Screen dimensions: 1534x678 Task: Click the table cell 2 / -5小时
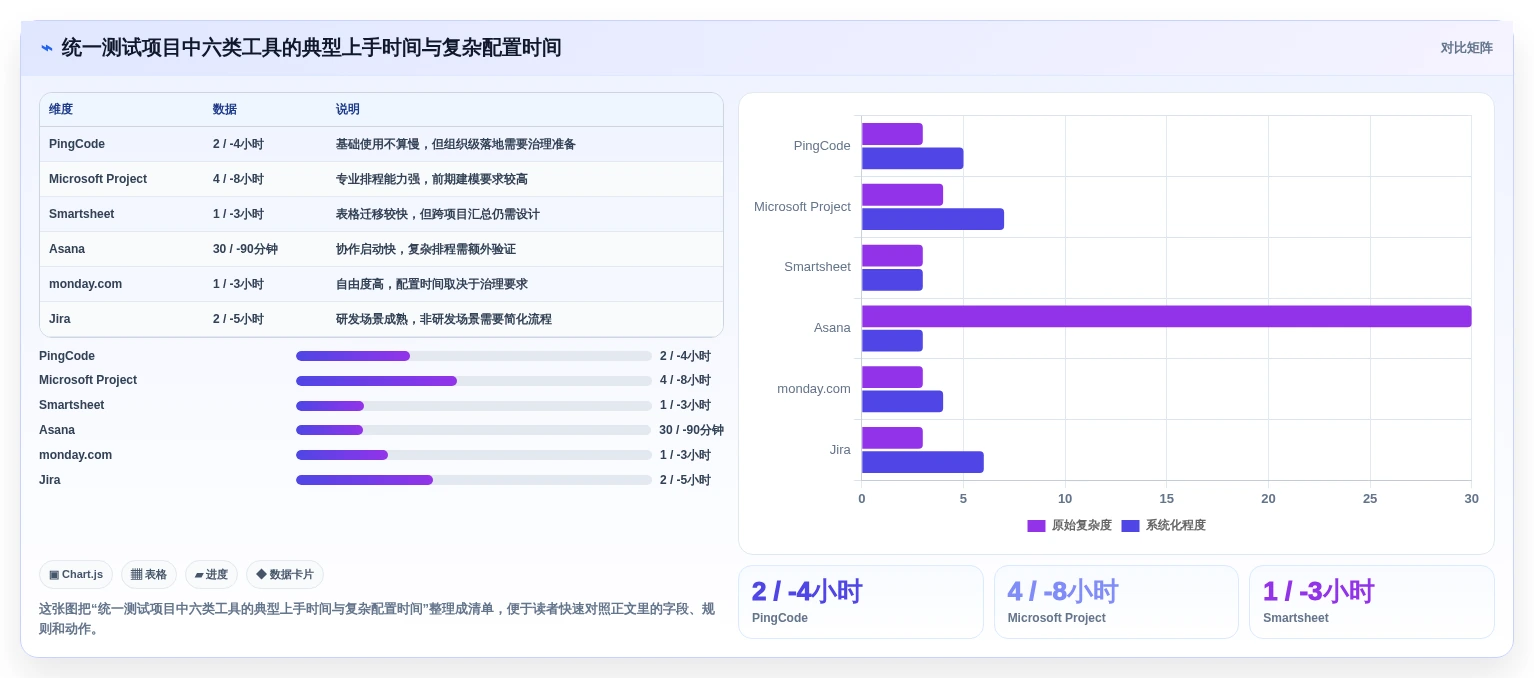(x=238, y=319)
